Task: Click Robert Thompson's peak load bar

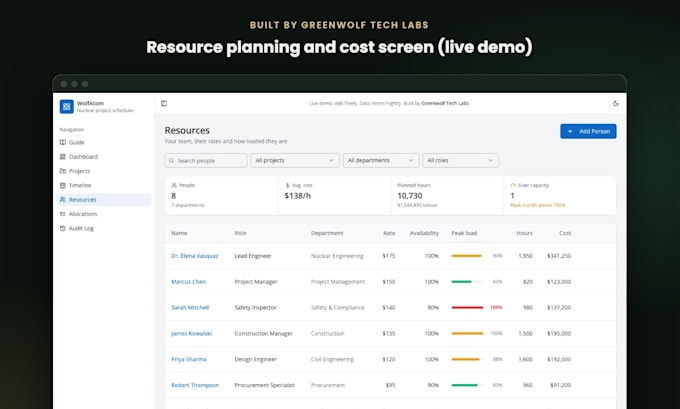Action: [467, 385]
